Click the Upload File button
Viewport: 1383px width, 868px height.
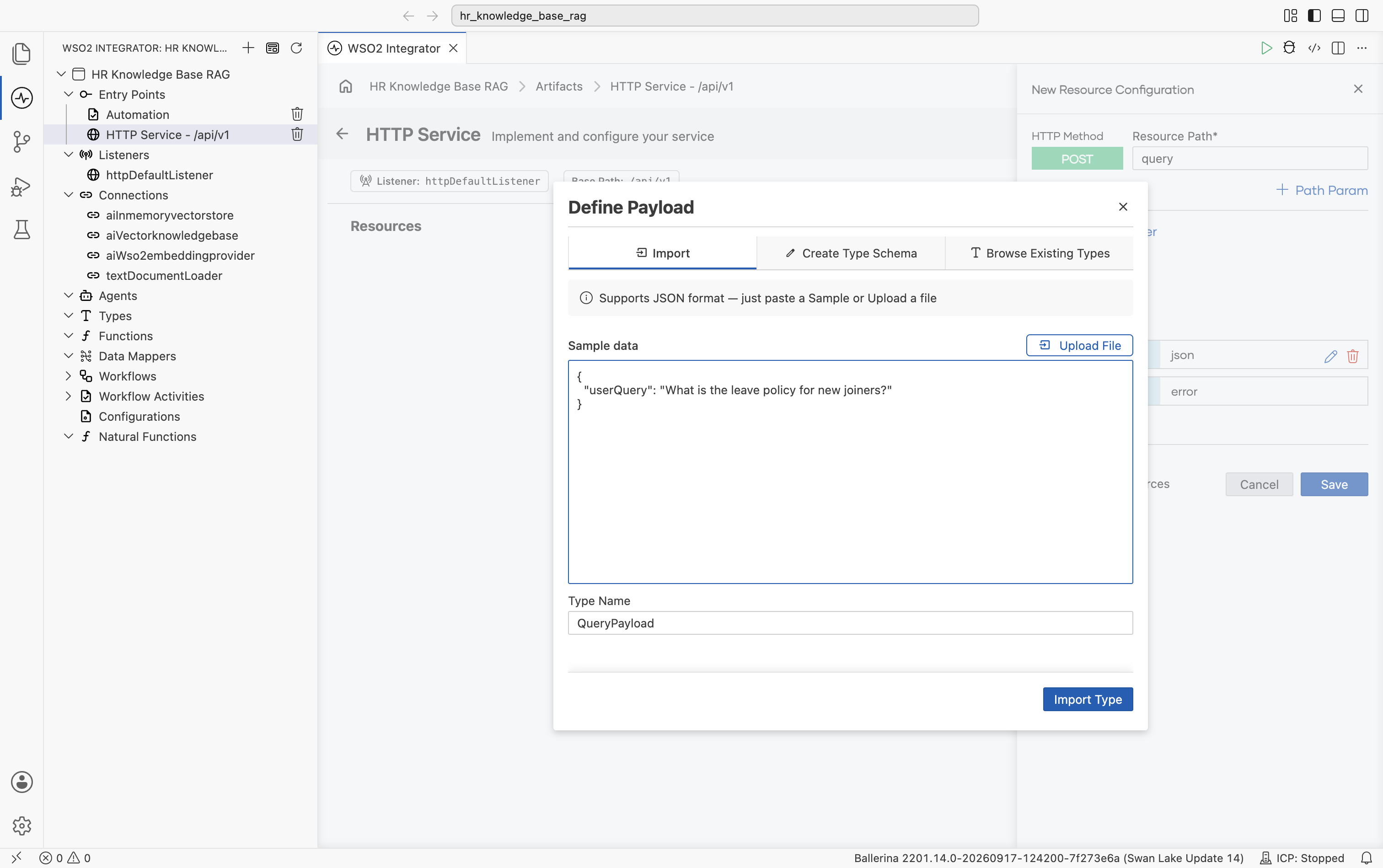tap(1079, 345)
